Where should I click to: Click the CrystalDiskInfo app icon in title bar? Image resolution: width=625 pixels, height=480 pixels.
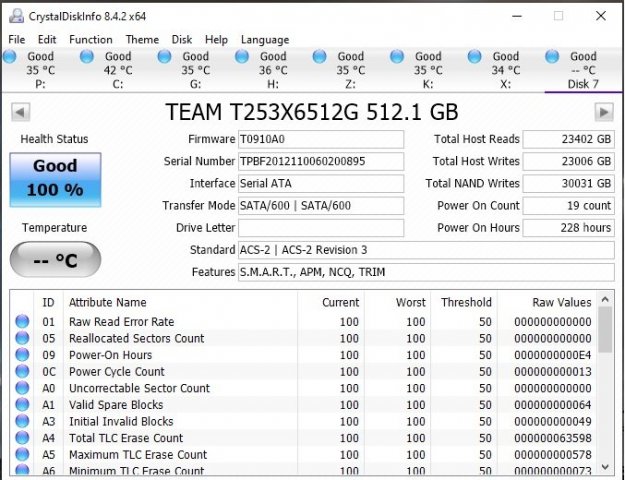pos(14,16)
